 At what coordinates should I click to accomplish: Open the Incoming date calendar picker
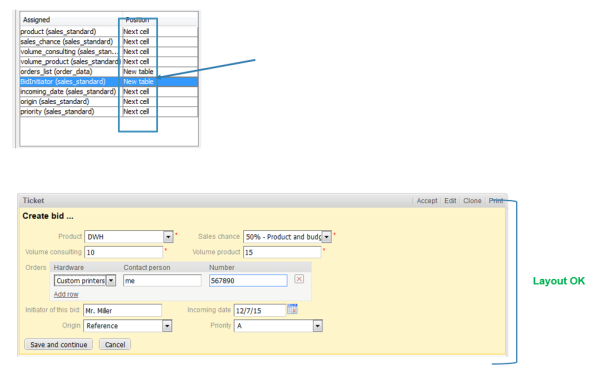click(292, 309)
